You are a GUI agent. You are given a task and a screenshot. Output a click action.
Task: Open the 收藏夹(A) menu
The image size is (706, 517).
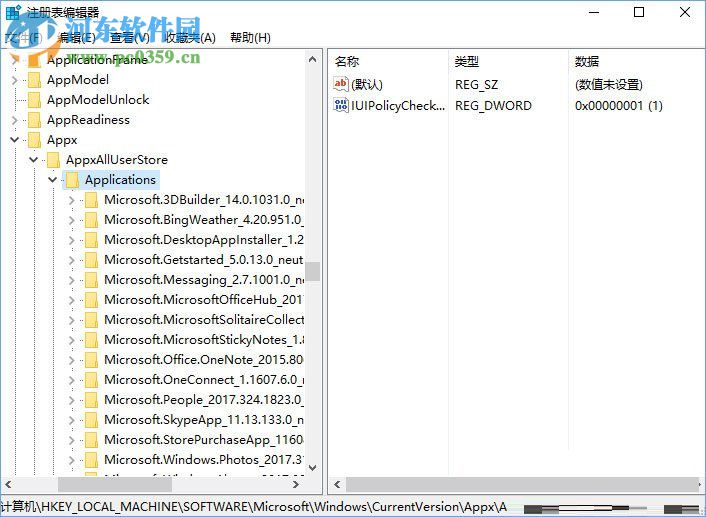click(190, 38)
